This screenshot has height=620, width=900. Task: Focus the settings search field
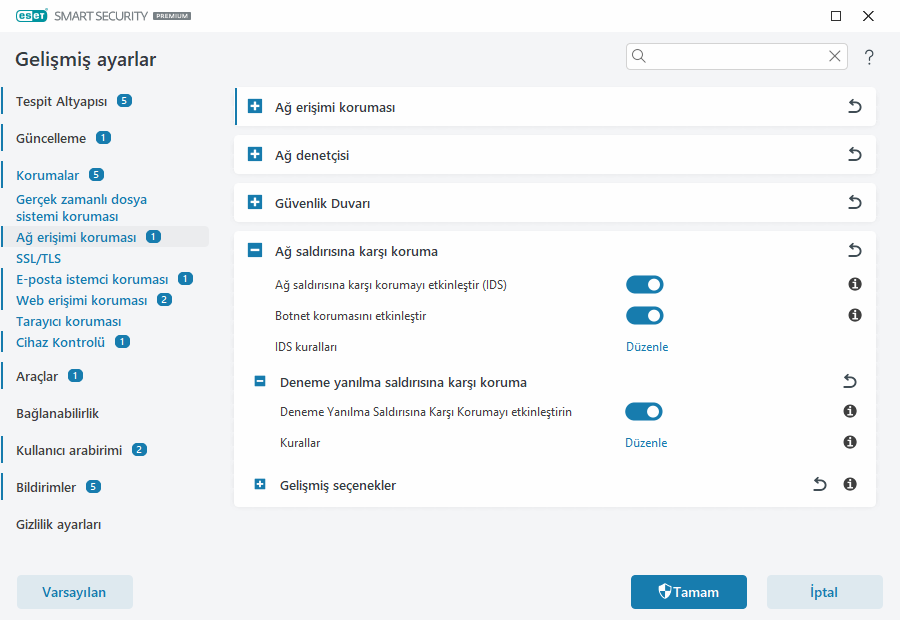[735, 56]
